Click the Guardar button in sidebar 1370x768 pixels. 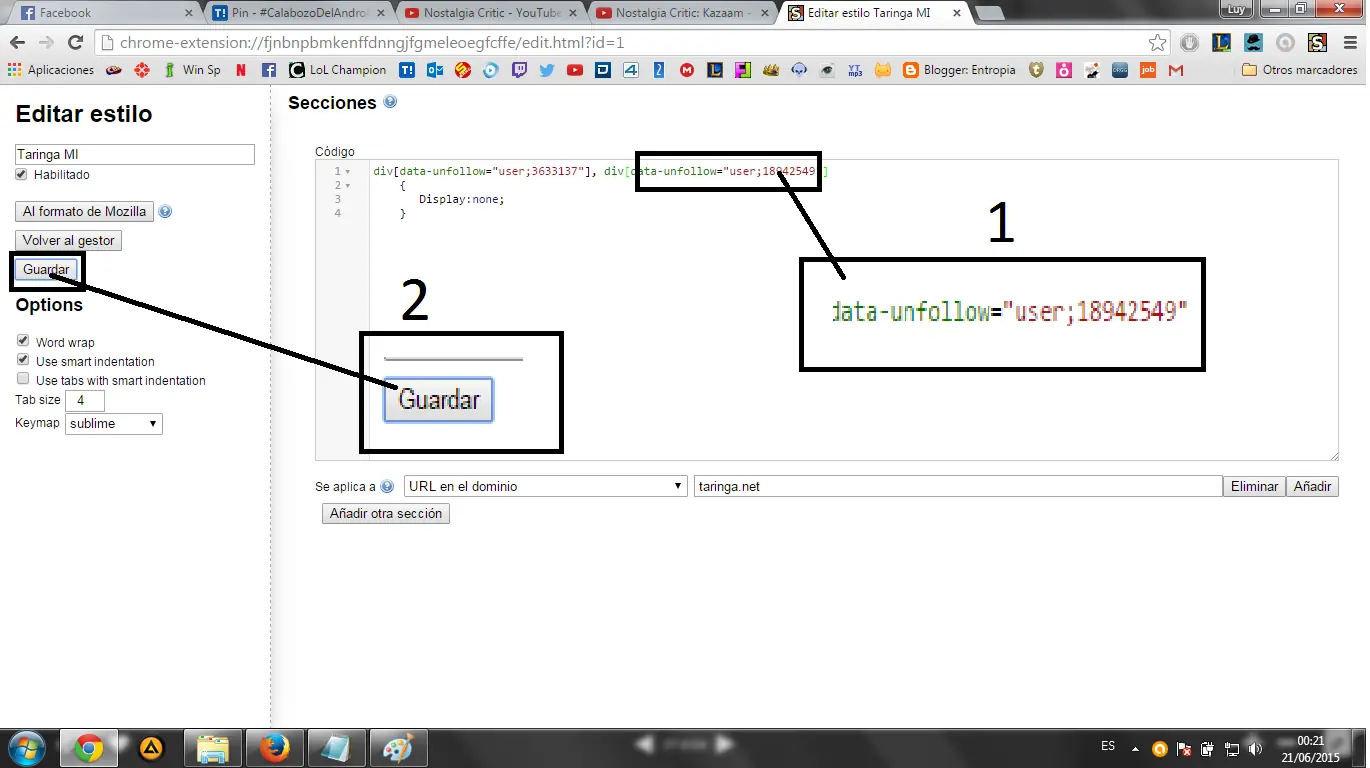point(46,270)
